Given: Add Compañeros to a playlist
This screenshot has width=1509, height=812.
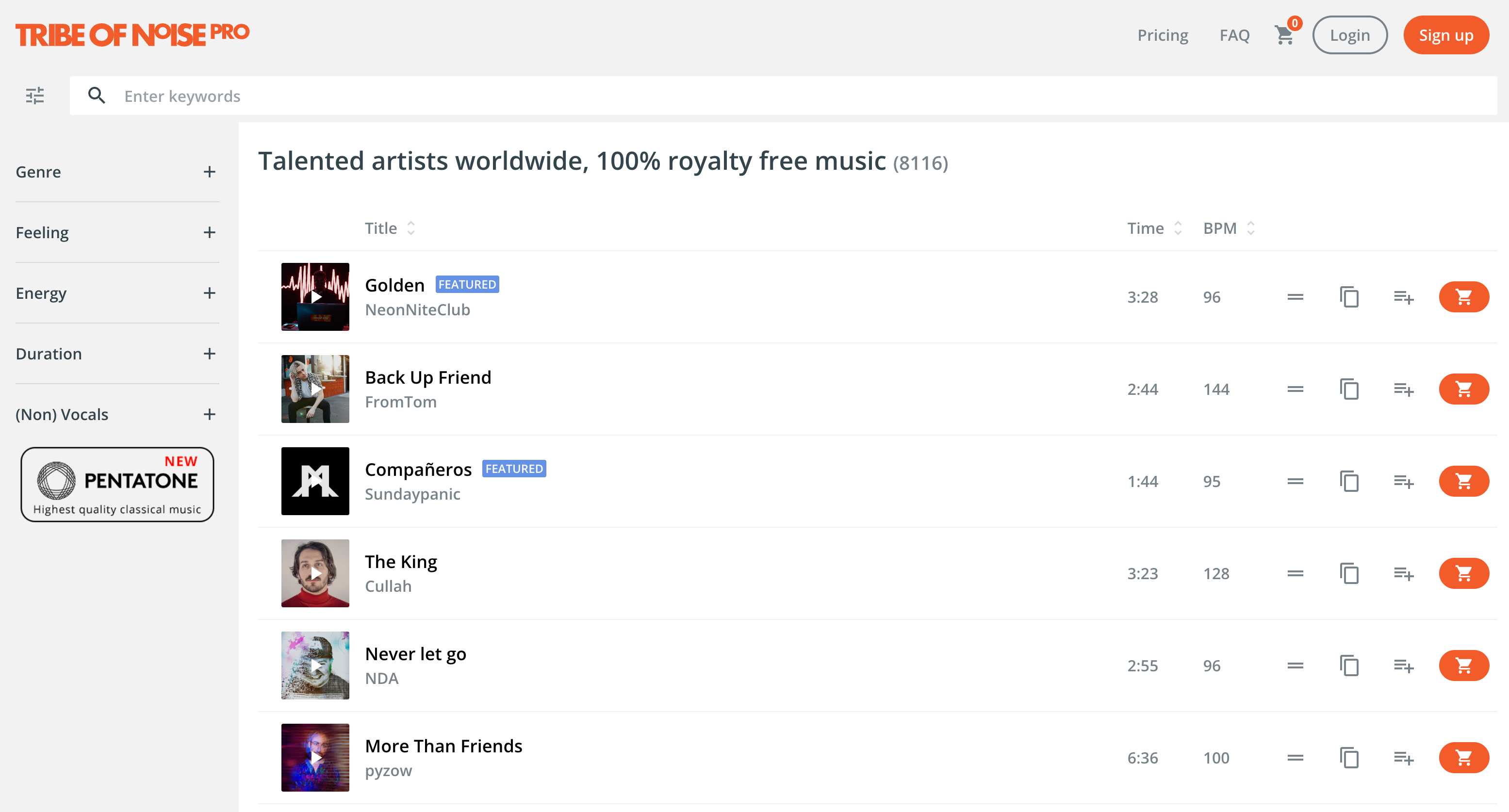Looking at the screenshot, I should [x=1404, y=482].
